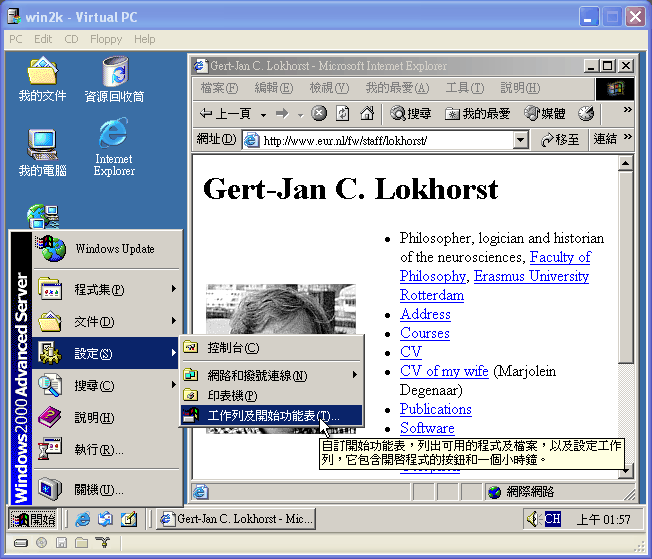
Task: Click Windows Update in the Start menu
Action: tap(107, 249)
